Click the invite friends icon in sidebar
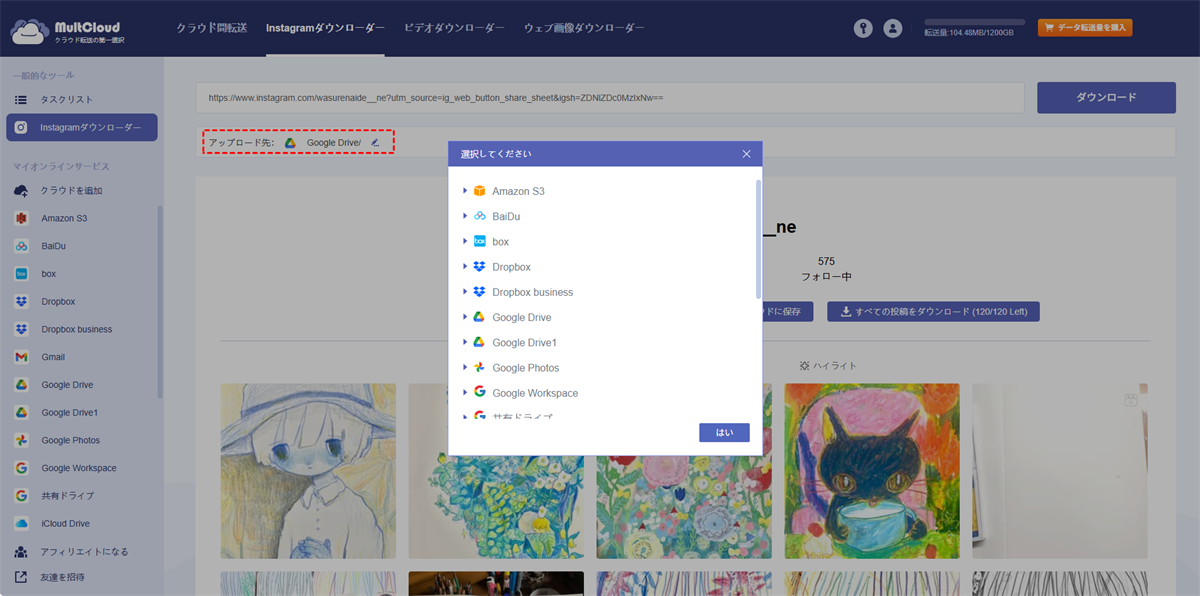Viewport: 1200px width, 596px height. (x=21, y=577)
